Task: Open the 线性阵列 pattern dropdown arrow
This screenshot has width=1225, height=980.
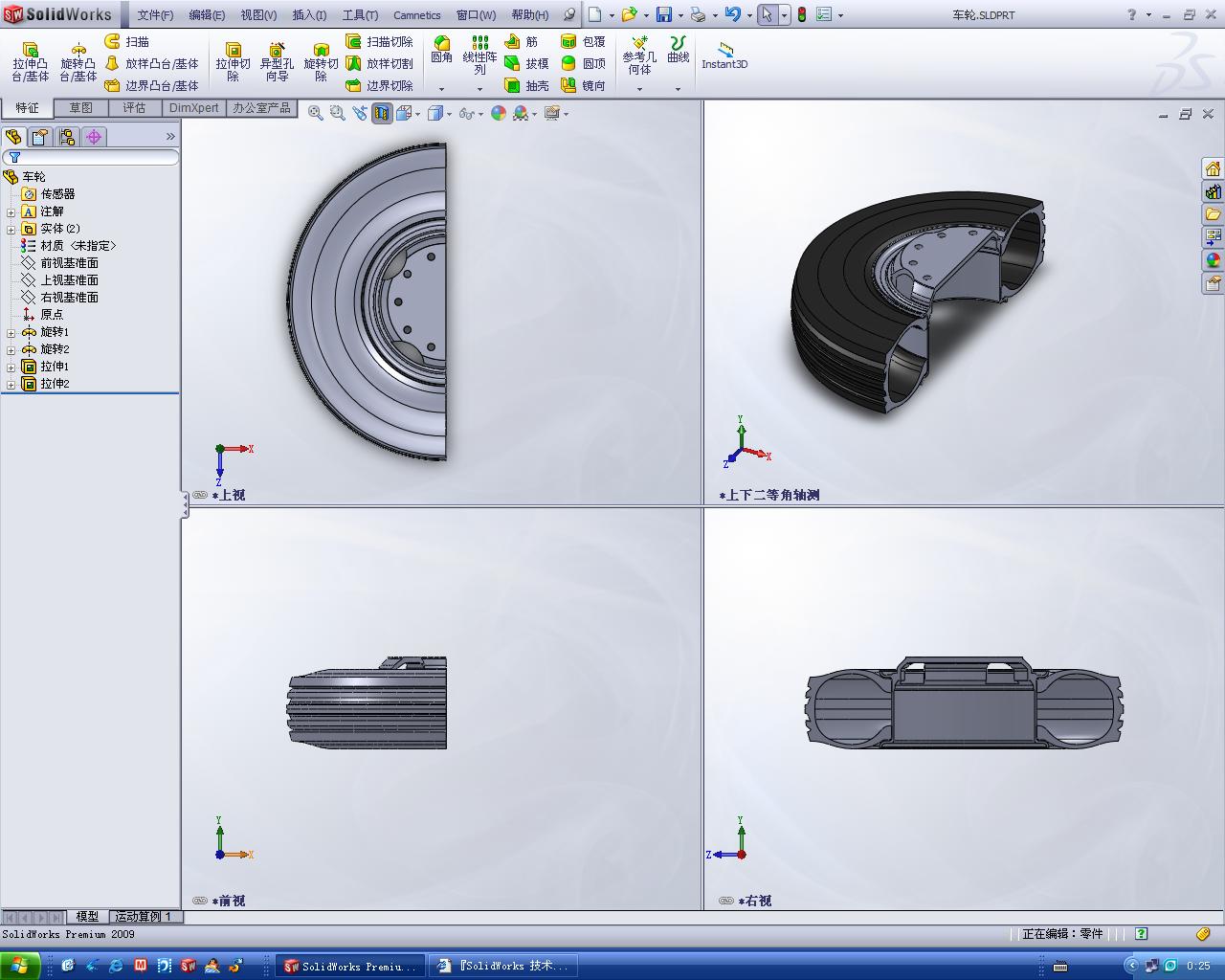Action: pos(479,89)
